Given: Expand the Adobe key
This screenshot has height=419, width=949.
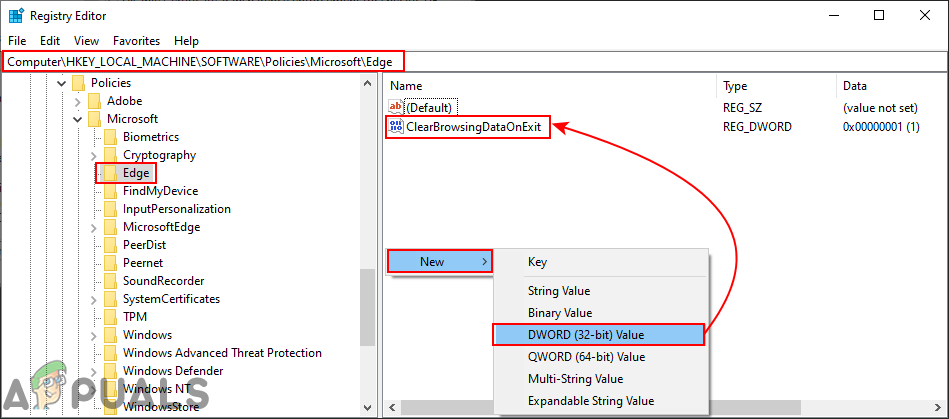Looking at the screenshot, I should tap(77, 101).
